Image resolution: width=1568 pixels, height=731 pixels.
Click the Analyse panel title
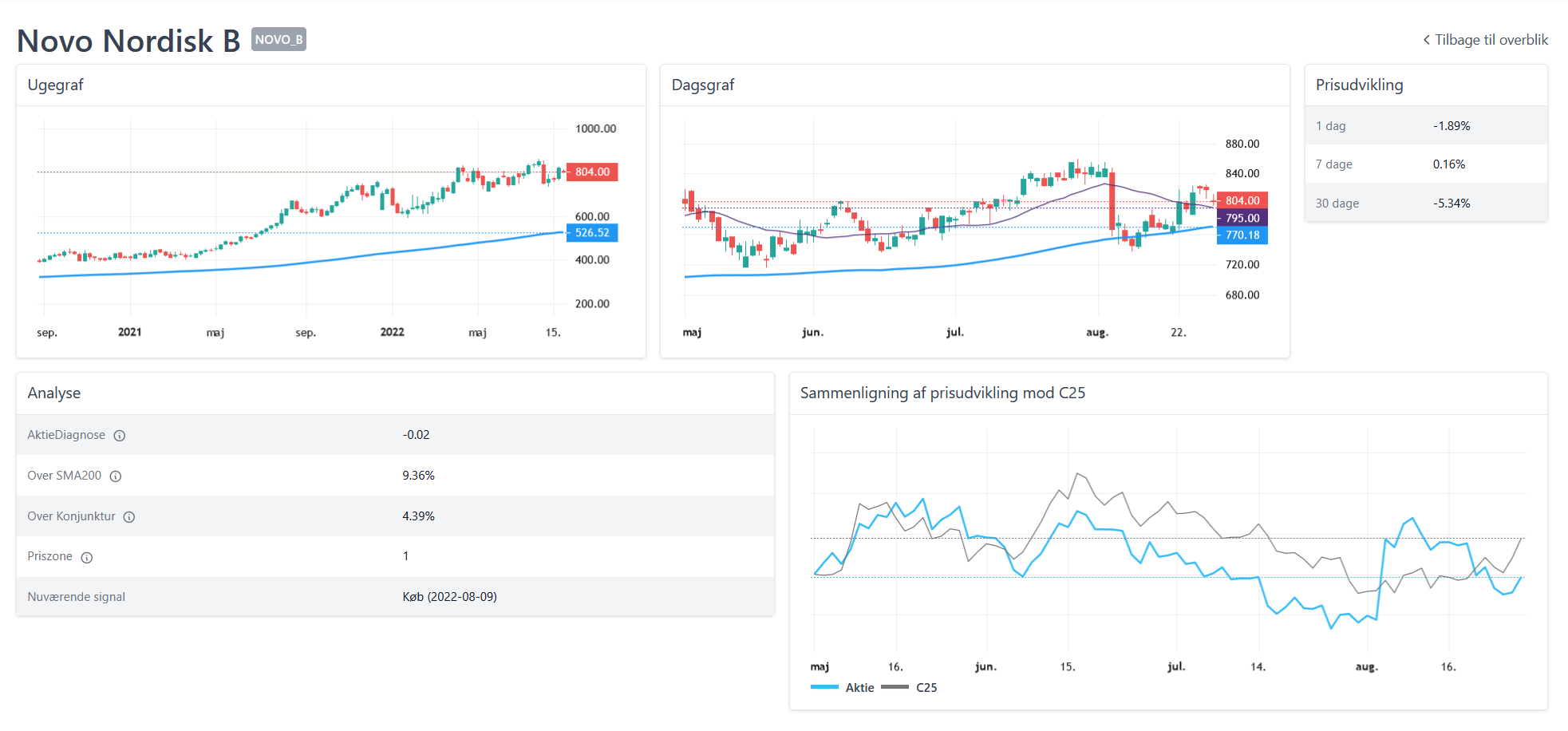[53, 393]
